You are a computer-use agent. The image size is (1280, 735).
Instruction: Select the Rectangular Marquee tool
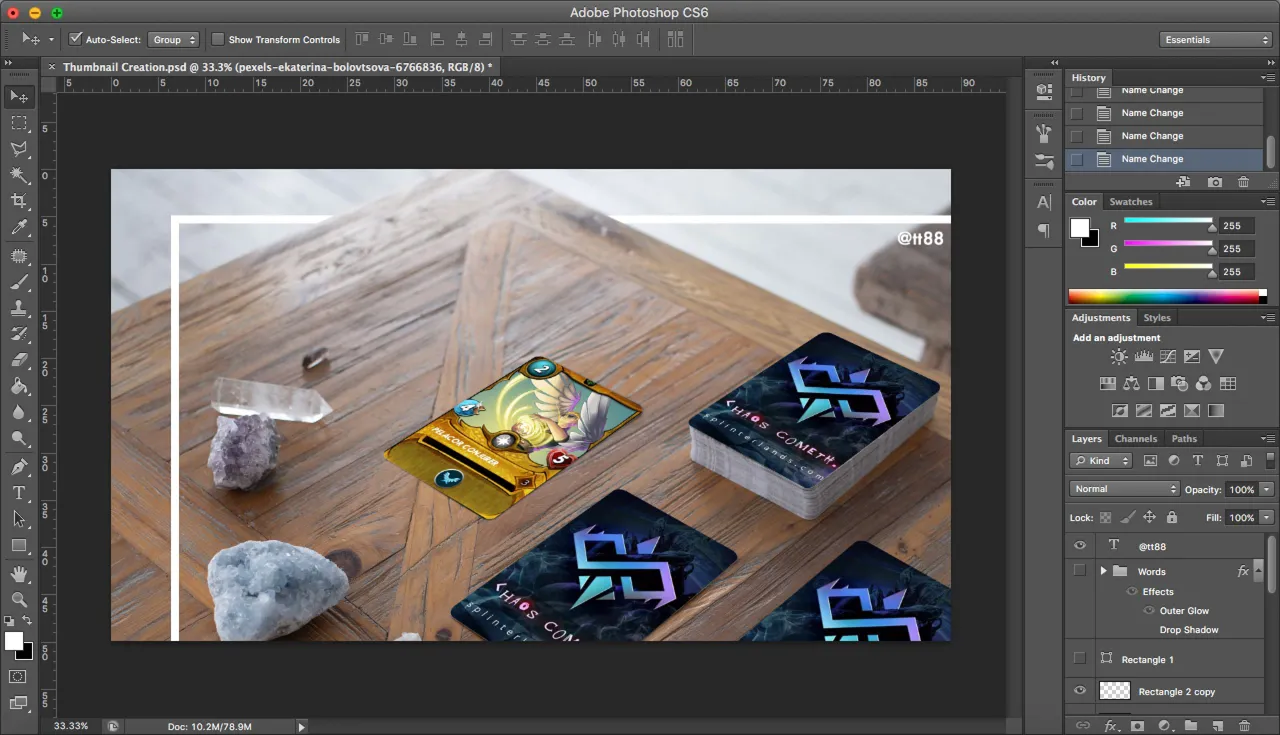[19, 123]
